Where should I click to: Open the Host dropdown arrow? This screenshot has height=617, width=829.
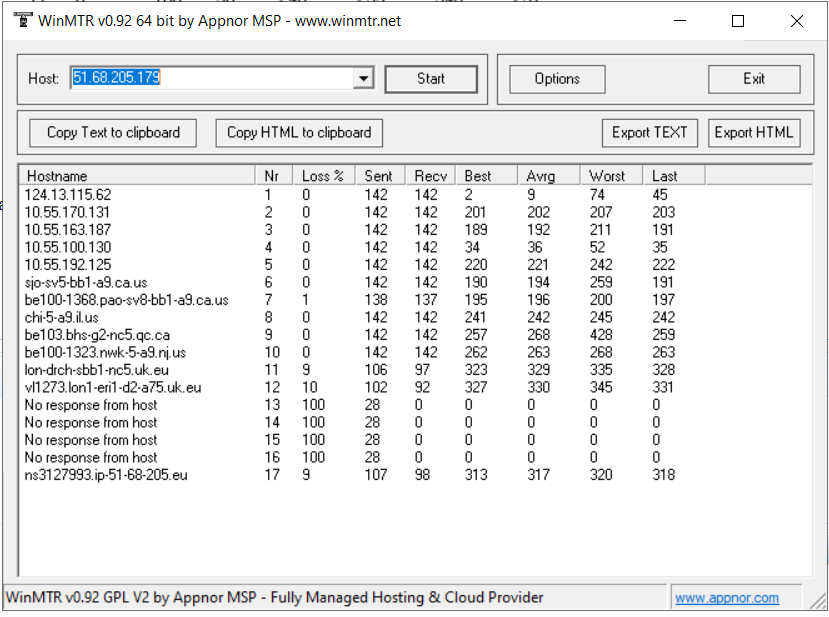[x=363, y=79]
